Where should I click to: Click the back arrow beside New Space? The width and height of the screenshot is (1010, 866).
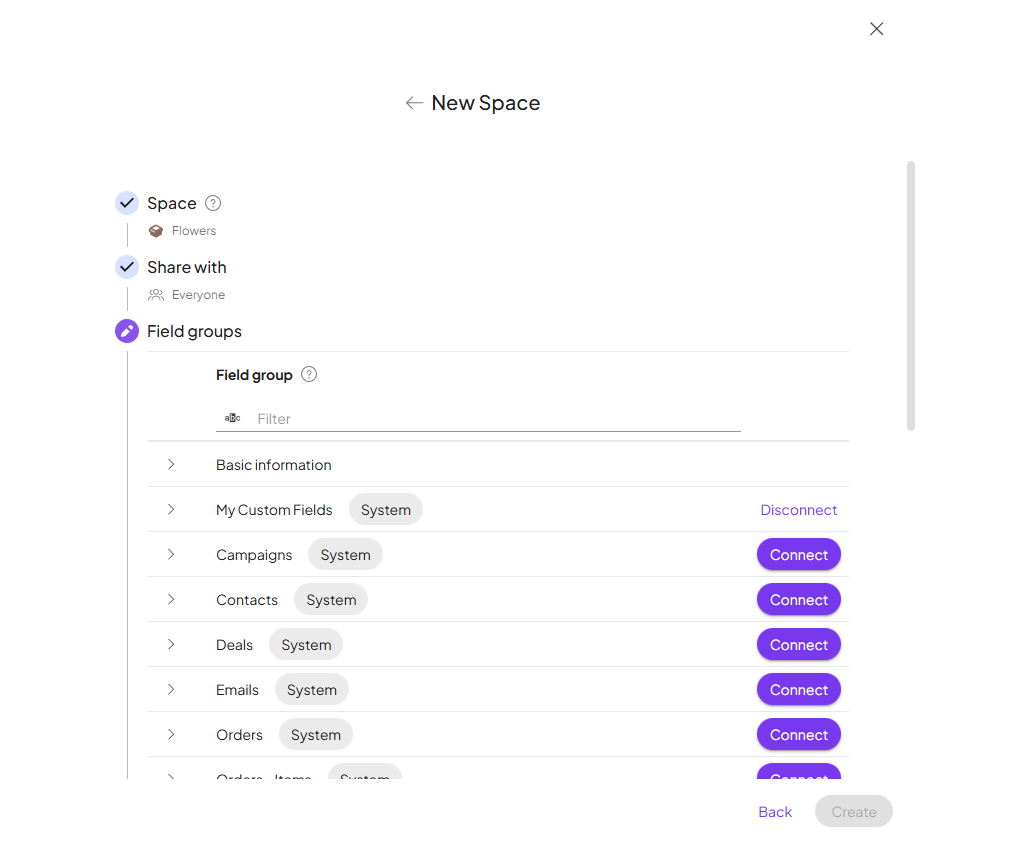[414, 103]
